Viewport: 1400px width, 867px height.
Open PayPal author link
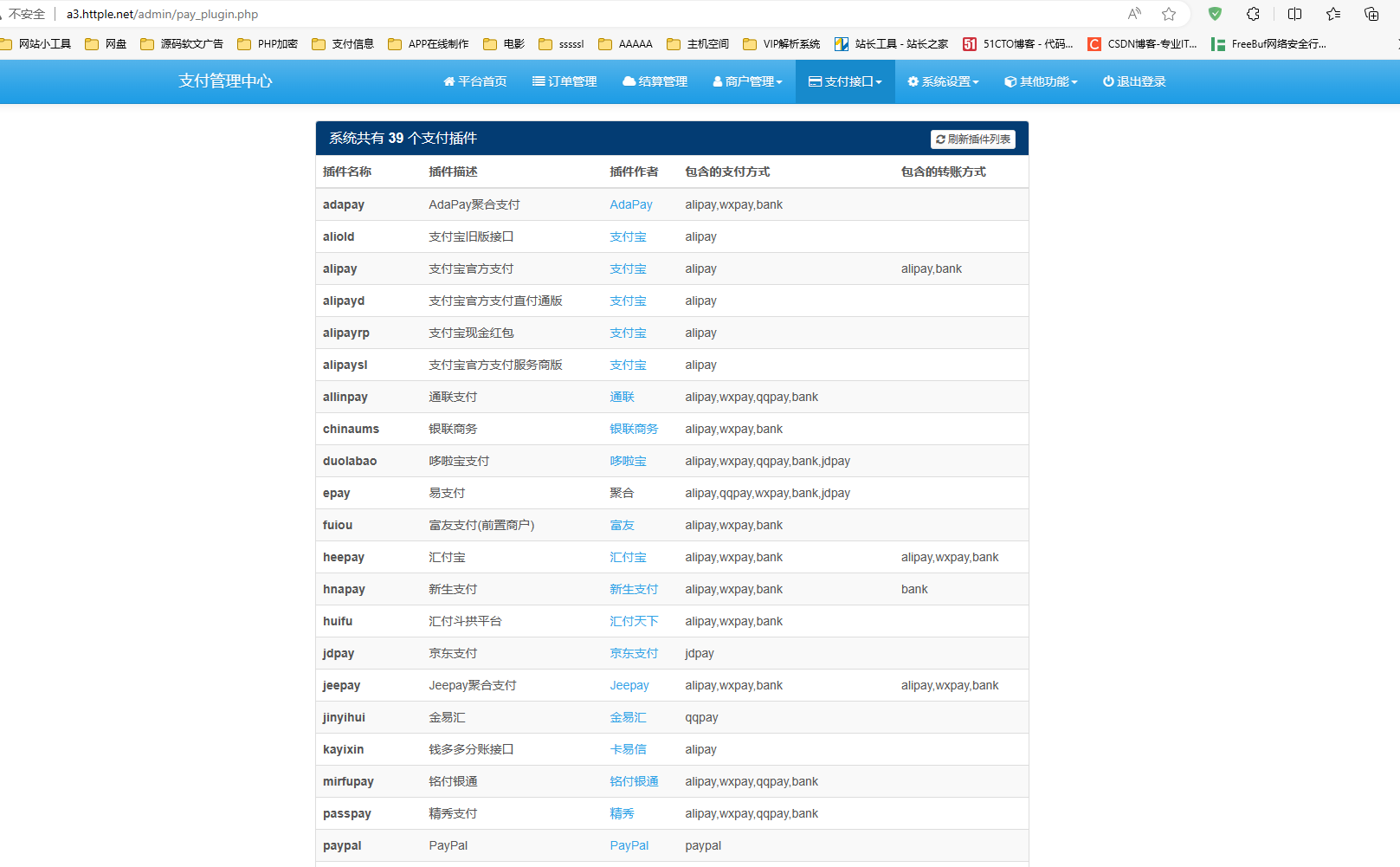(x=629, y=846)
